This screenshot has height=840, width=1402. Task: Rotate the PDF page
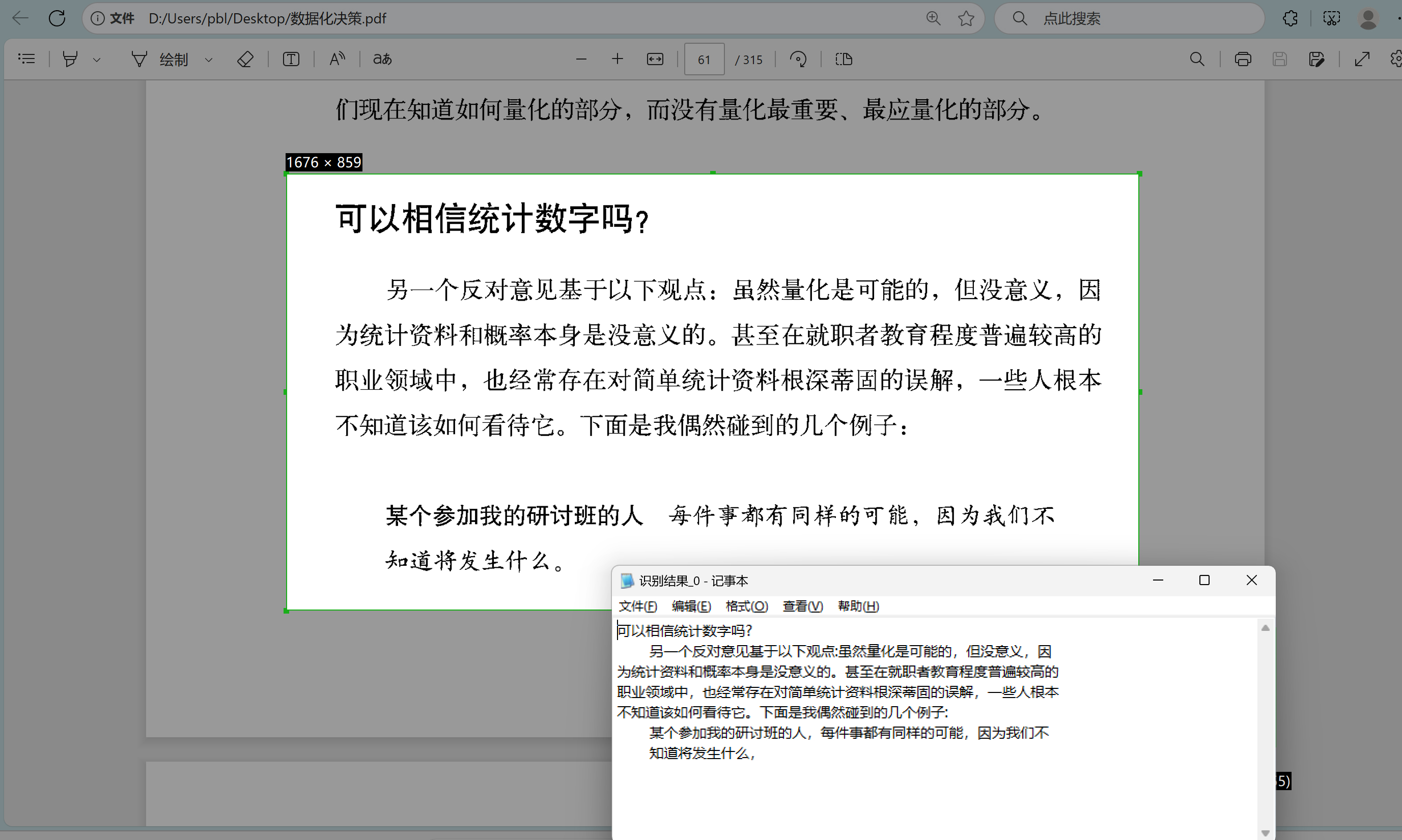click(x=798, y=59)
